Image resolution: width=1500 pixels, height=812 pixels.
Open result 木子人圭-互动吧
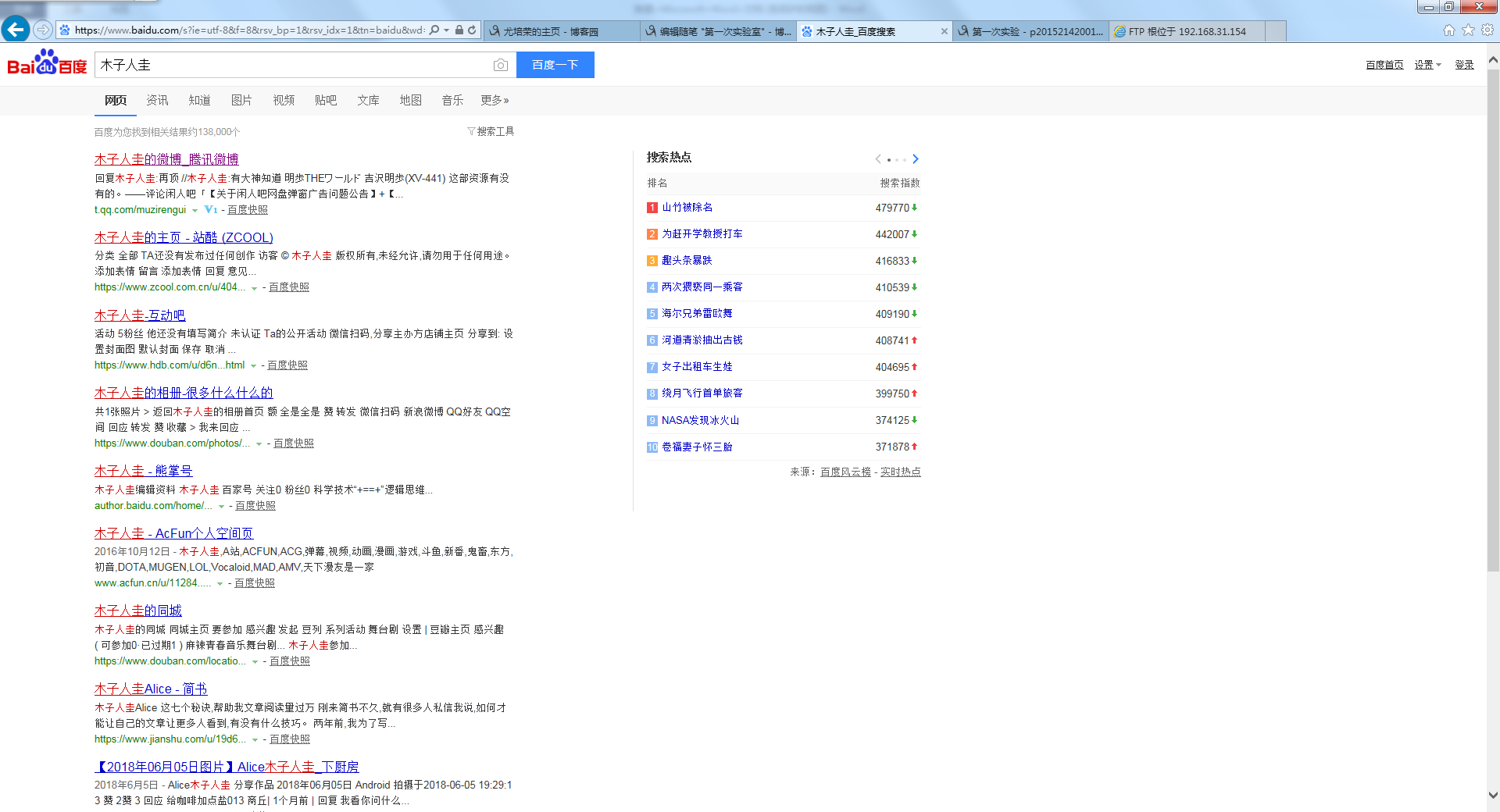[140, 315]
